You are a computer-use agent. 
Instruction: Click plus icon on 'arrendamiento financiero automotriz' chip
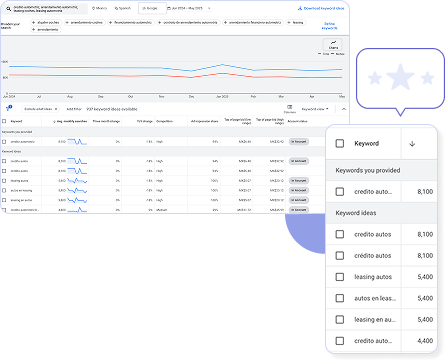click(226, 22)
